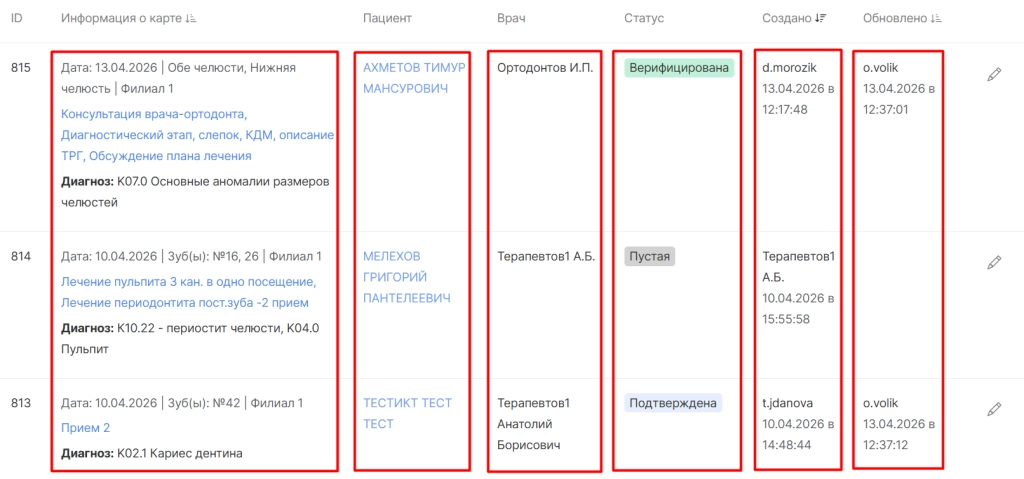The height and width of the screenshot is (479, 1024).
Task: Click the pencil icon for card 814
Action: 994,262
